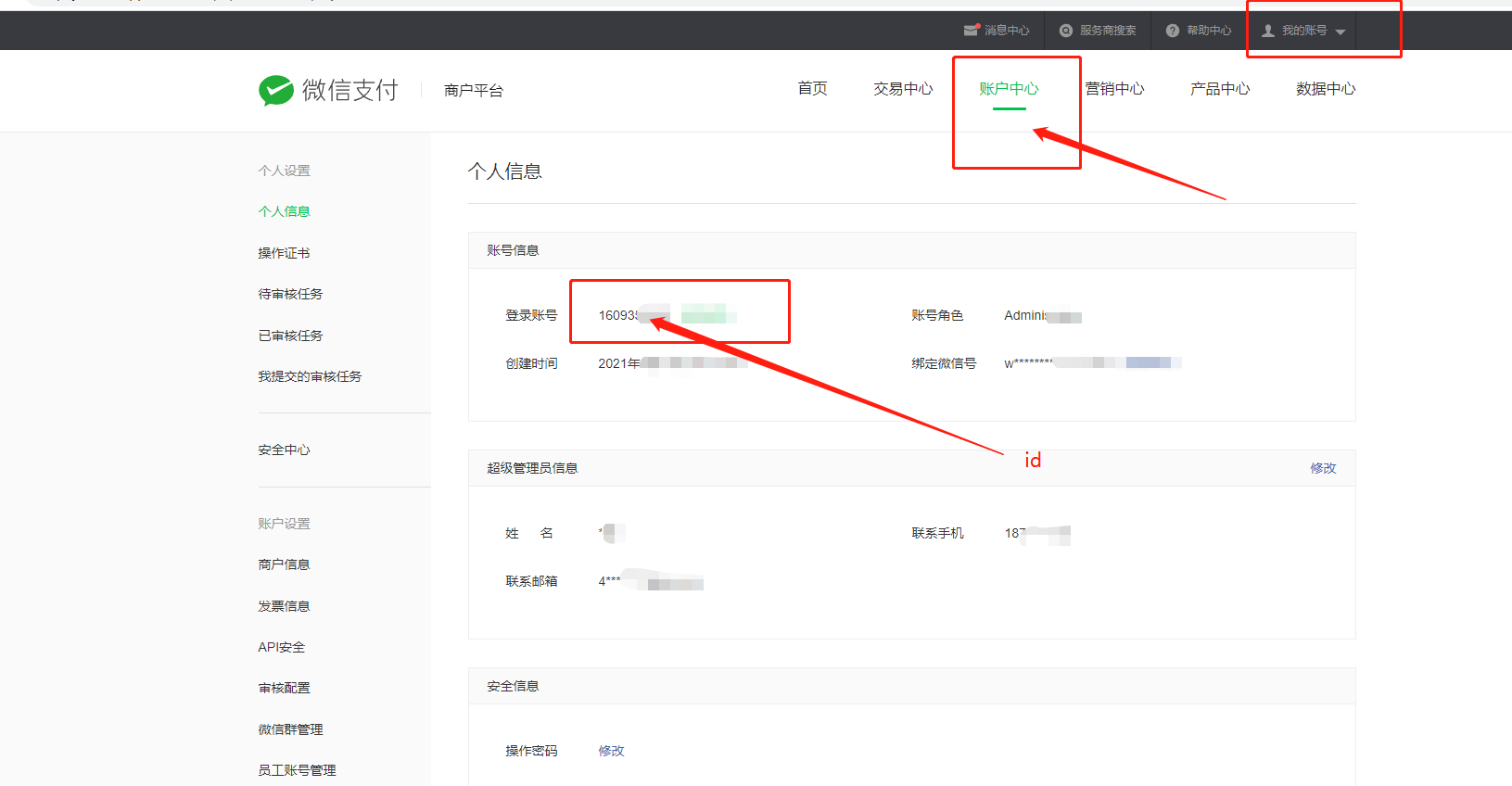Go to the 首页 tab
The image size is (1512, 786).
812,88
